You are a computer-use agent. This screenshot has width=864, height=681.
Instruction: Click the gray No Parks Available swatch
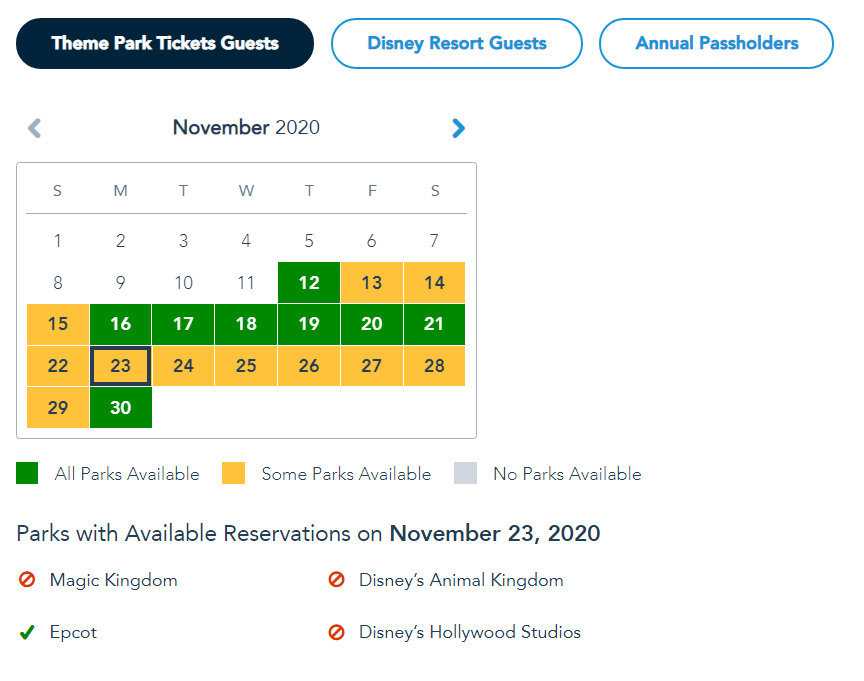tap(465, 474)
